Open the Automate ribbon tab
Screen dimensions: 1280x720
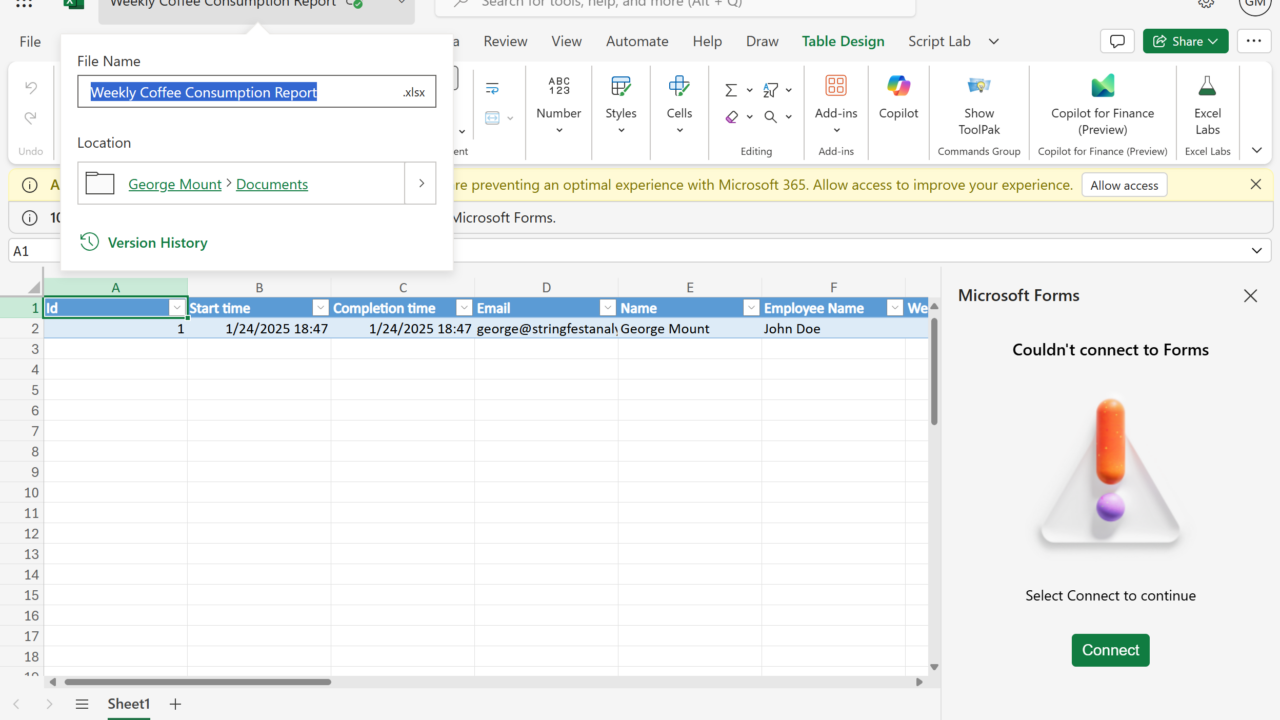pyautogui.click(x=637, y=41)
